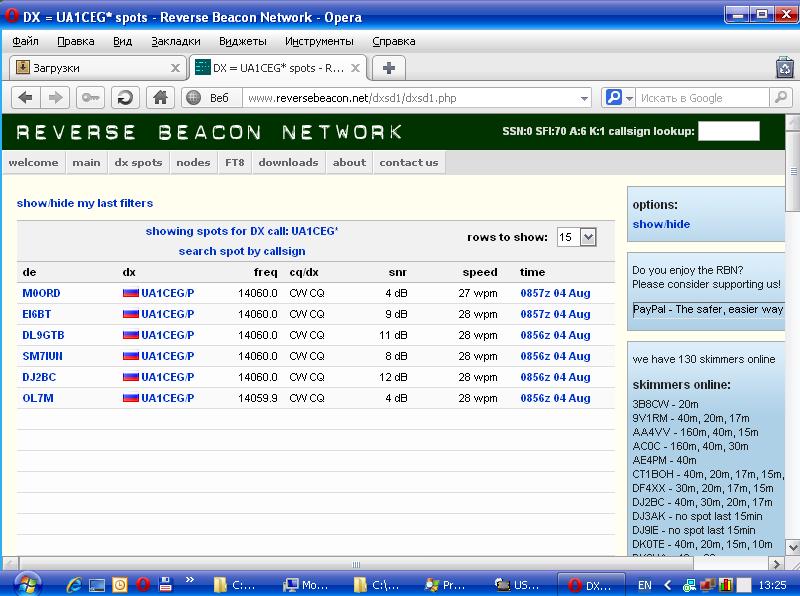This screenshot has height=596, width=800.
Task: Open spotter M0ORD link
Action: (x=41, y=293)
